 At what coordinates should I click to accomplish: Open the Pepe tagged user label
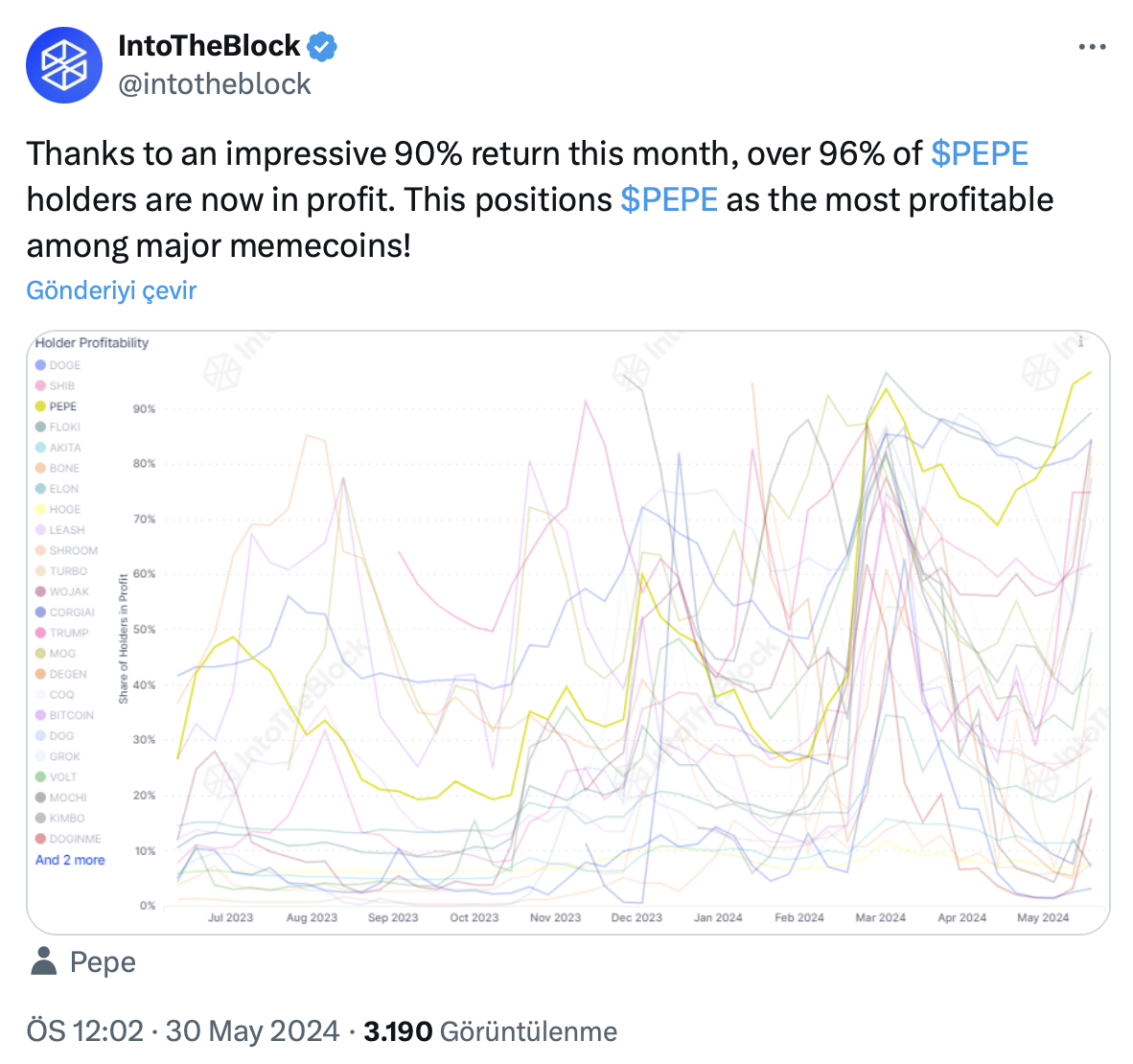(103, 962)
